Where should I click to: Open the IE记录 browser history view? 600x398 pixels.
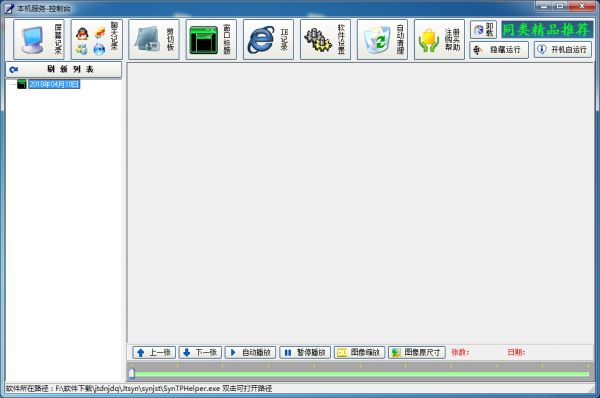(x=268, y=39)
